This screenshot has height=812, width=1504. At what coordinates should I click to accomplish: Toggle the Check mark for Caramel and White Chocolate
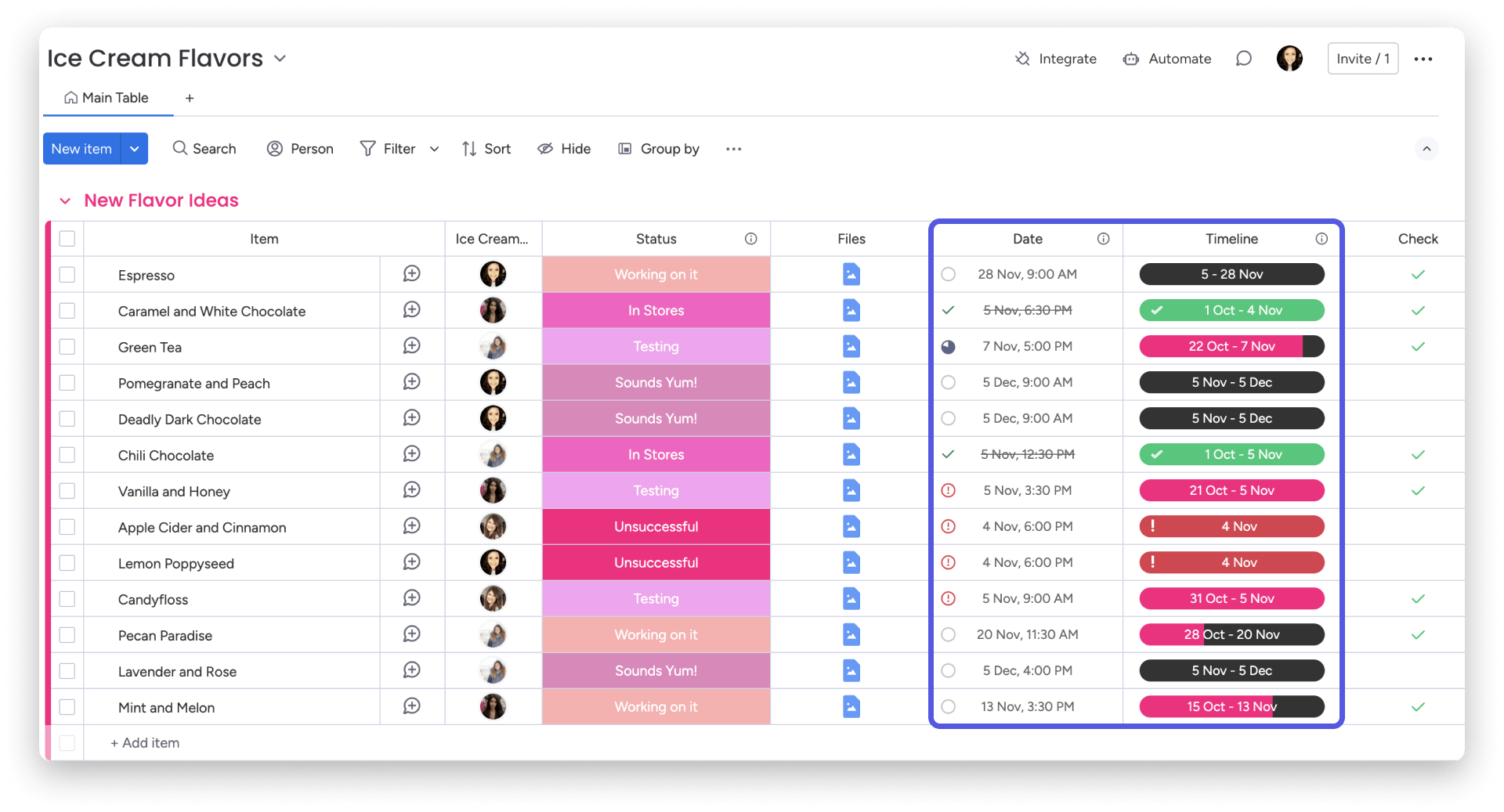pyautogui.click(x=1418, y=310)
